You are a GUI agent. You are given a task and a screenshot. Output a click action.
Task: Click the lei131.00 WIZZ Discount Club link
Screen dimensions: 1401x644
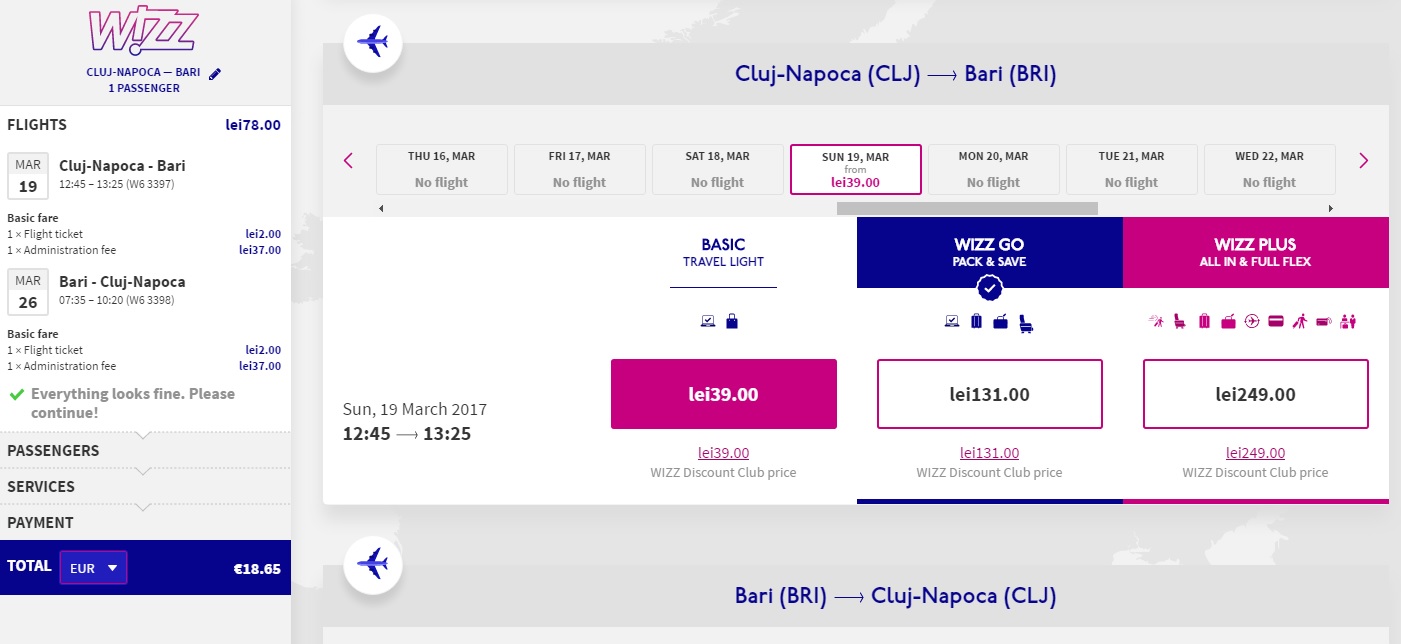(x=989, y=453)
